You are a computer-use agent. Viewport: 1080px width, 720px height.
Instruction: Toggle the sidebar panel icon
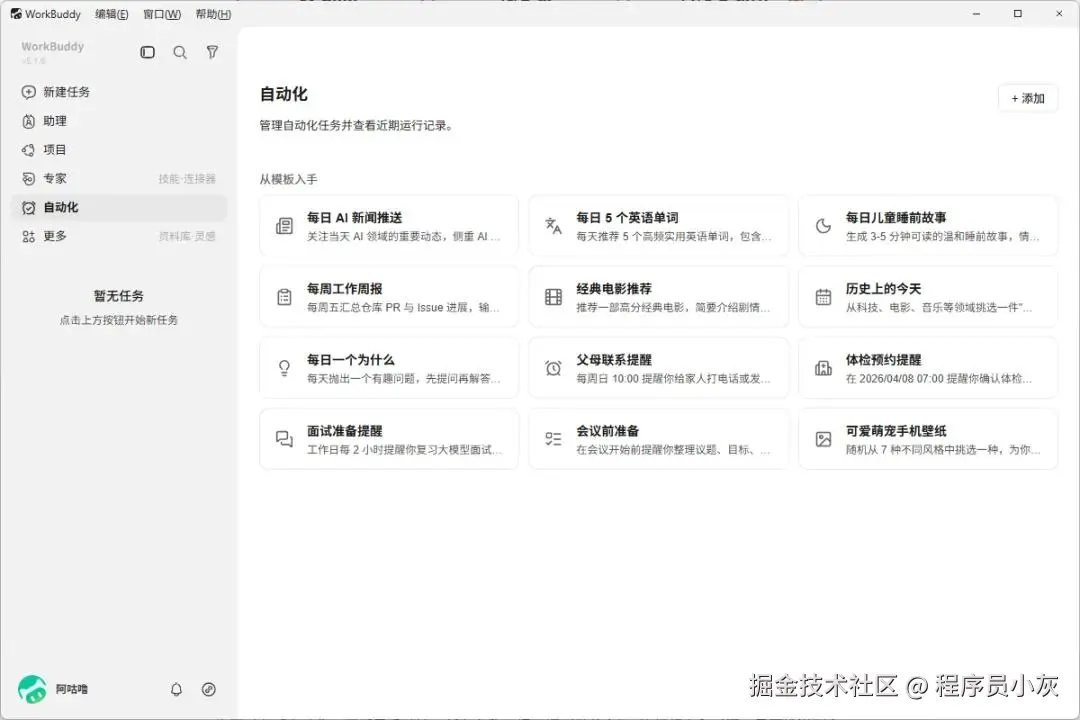pos(147,52)
